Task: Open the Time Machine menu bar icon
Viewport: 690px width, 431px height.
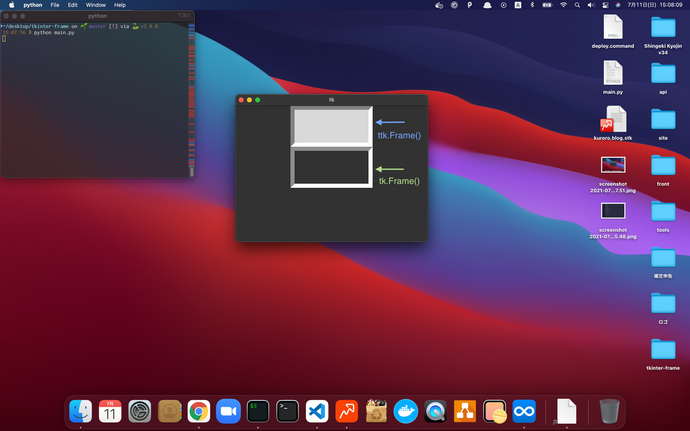Action: [x=503, y=5]
